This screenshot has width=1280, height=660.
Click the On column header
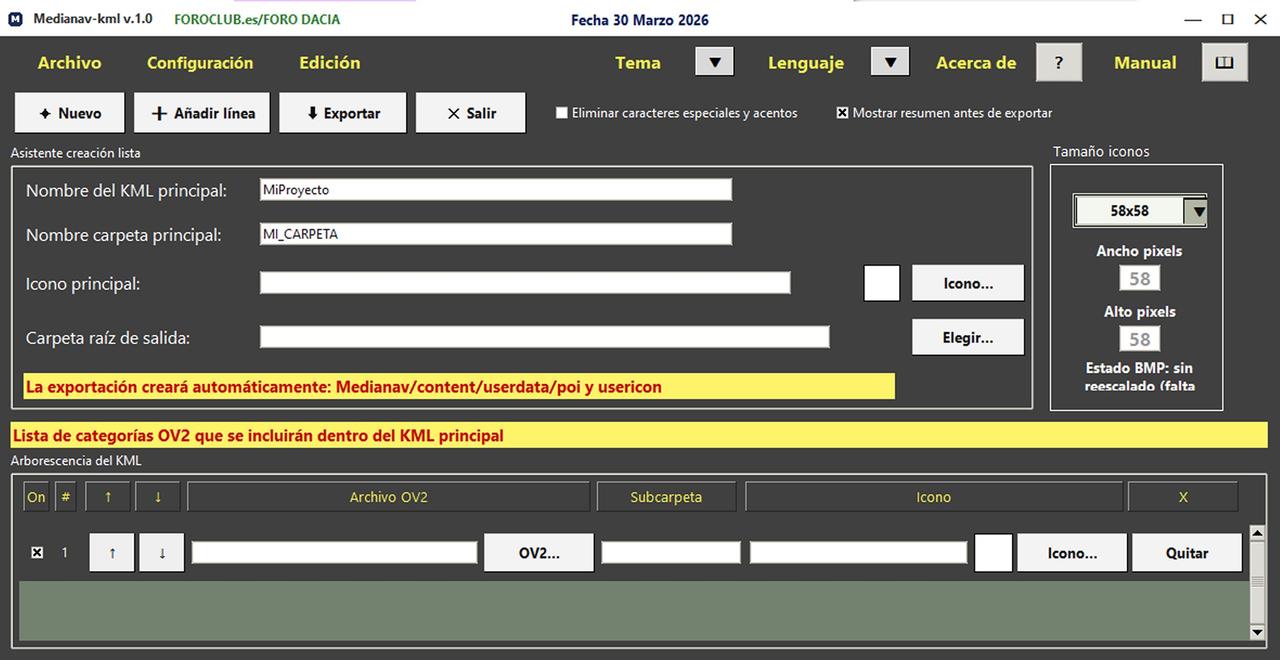click(x=36, y=497)
